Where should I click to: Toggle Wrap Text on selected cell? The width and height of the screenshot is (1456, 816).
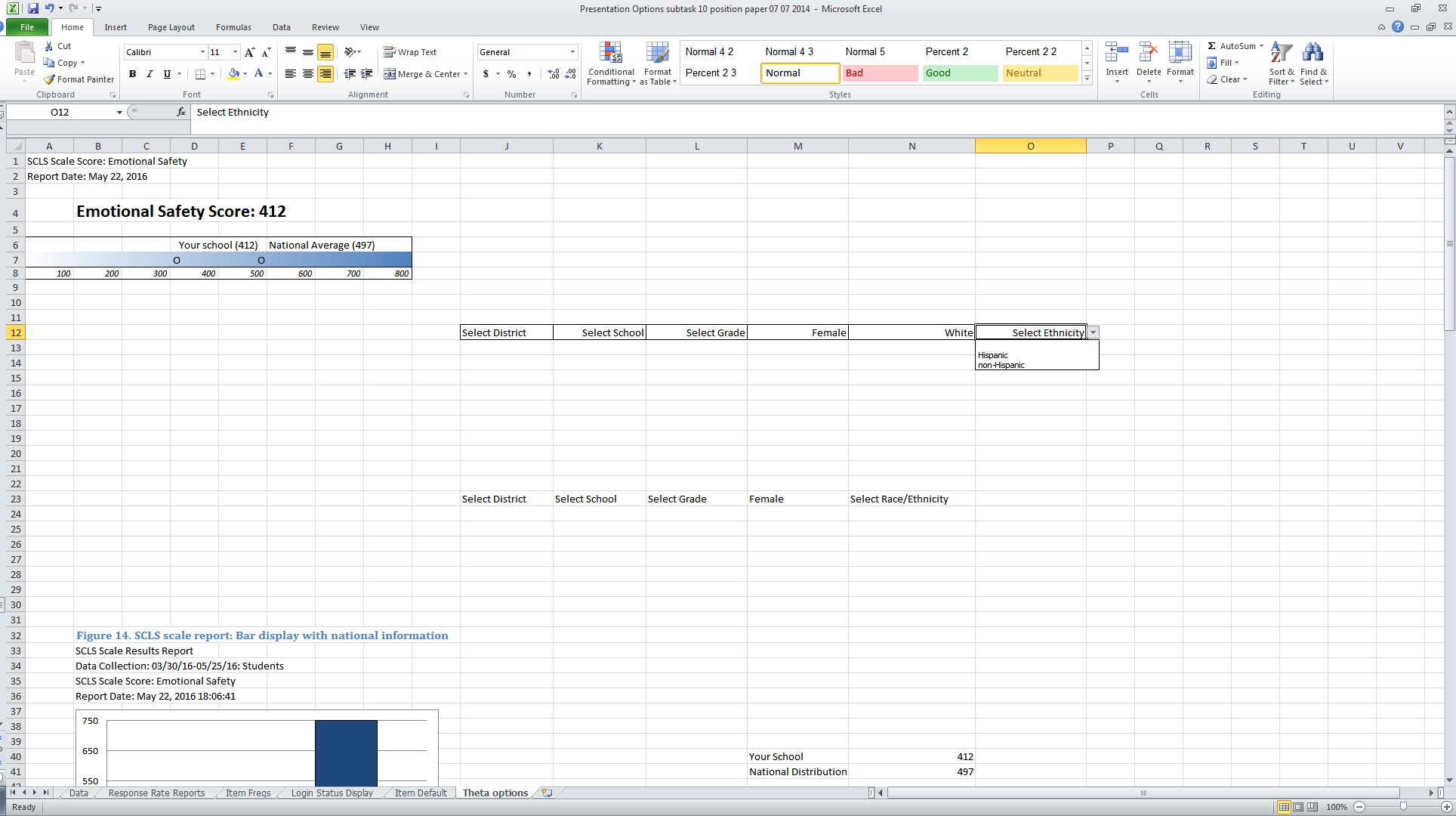410,52
